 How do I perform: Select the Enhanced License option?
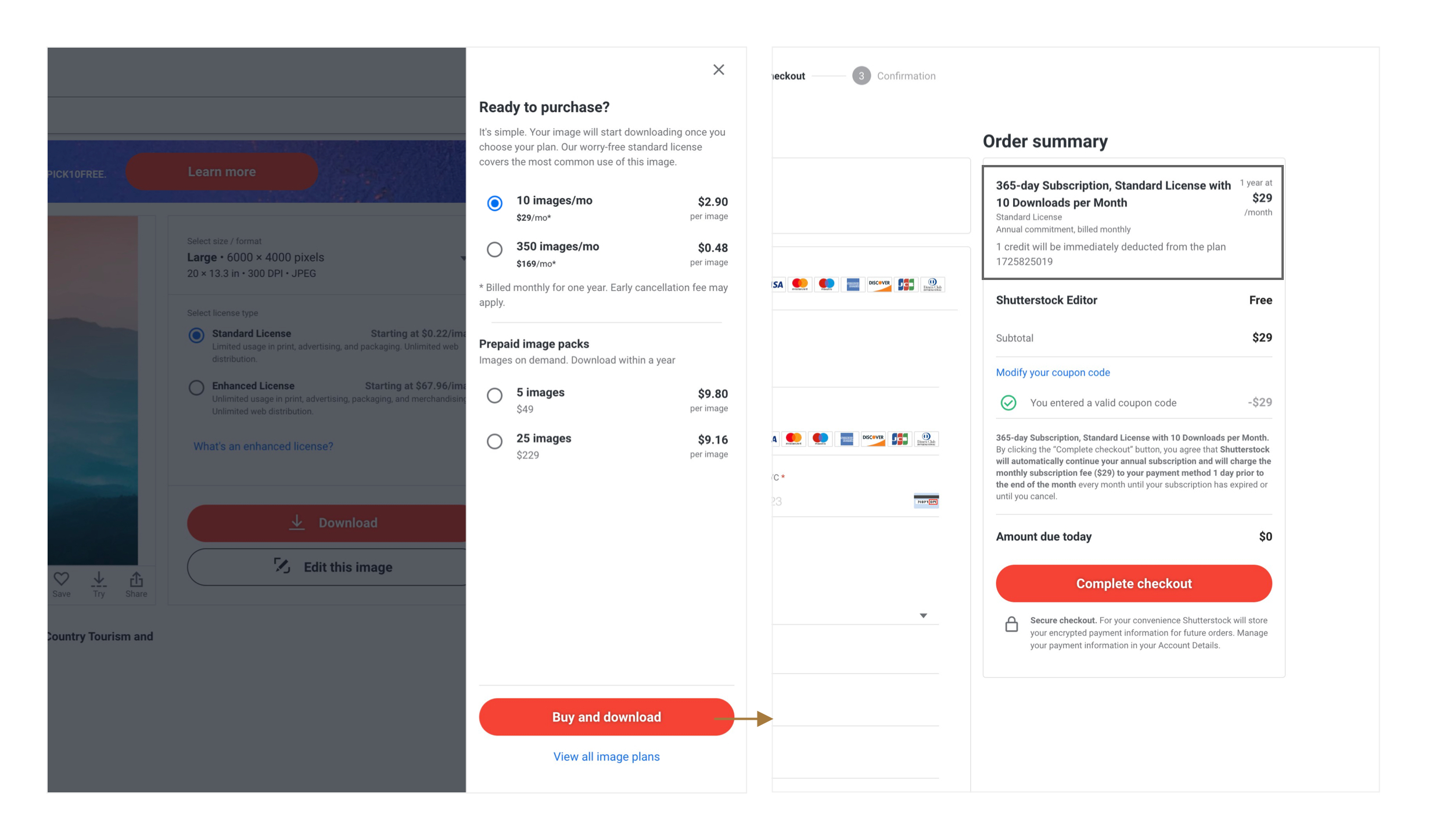click(x=196, y=387)
